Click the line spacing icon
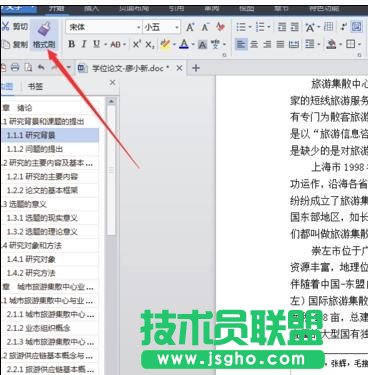The width and height of the screenshot is (368, 375). coord(310,44)
